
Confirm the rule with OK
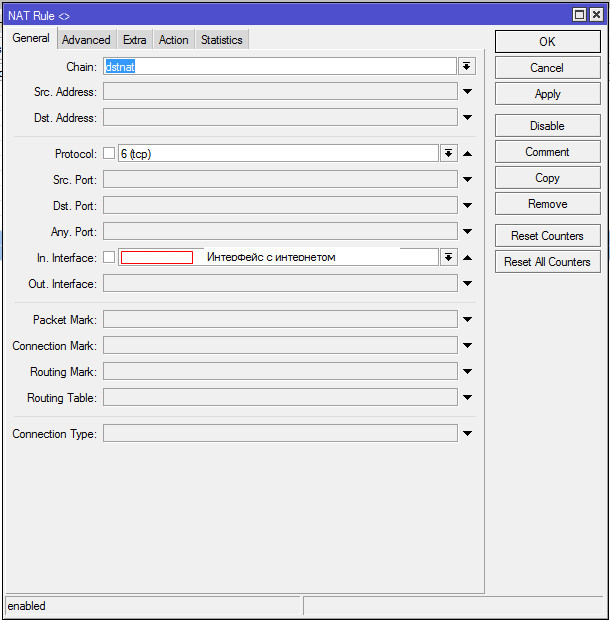(x=547, y=42)
